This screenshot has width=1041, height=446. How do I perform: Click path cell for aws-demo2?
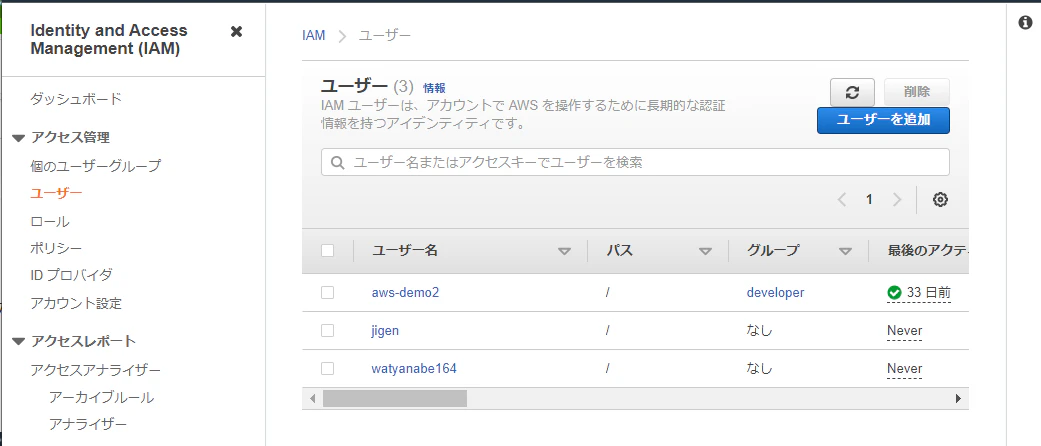coord(607,293)
